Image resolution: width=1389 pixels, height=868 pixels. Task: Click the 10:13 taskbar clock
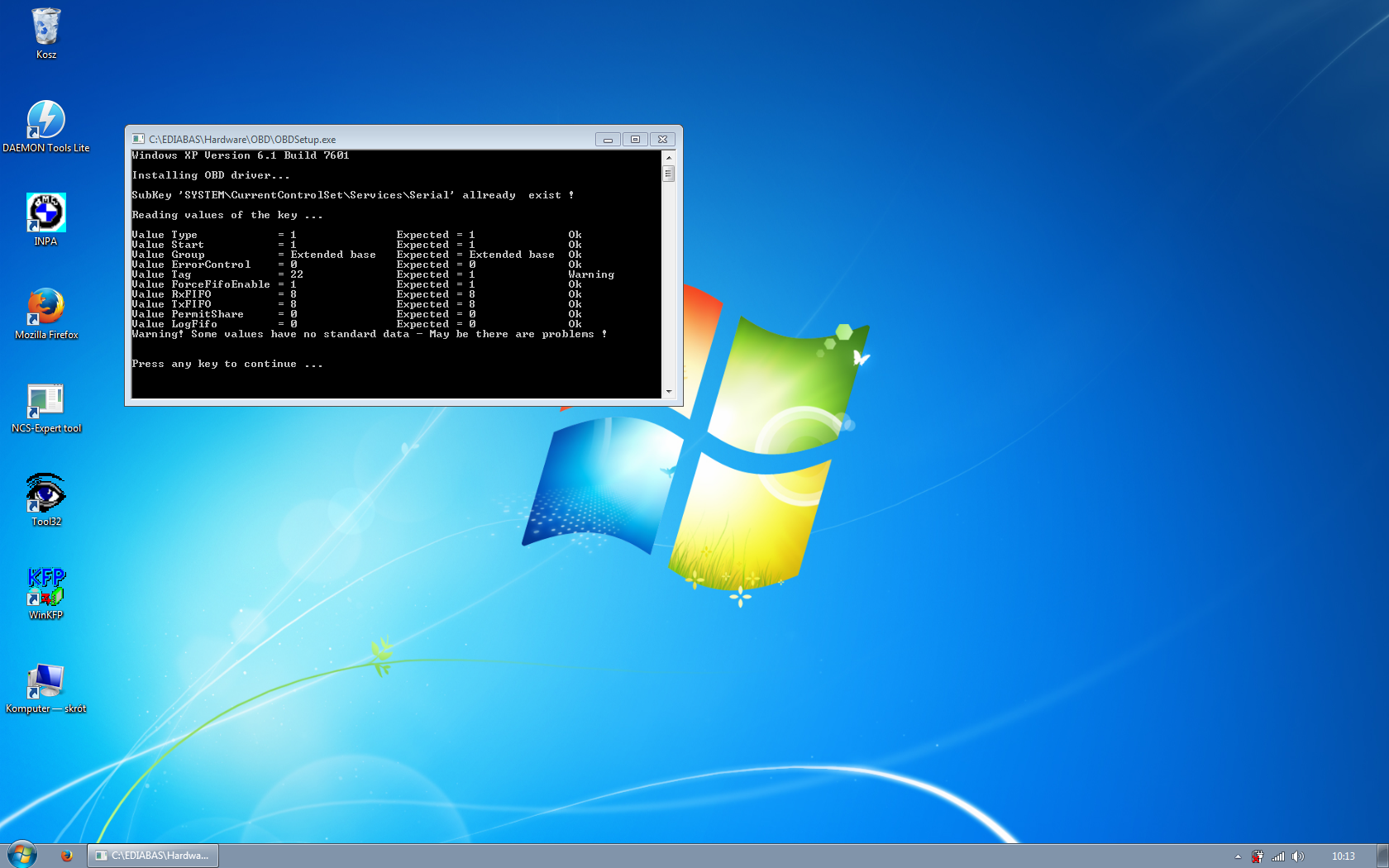tap(1344, 856)
